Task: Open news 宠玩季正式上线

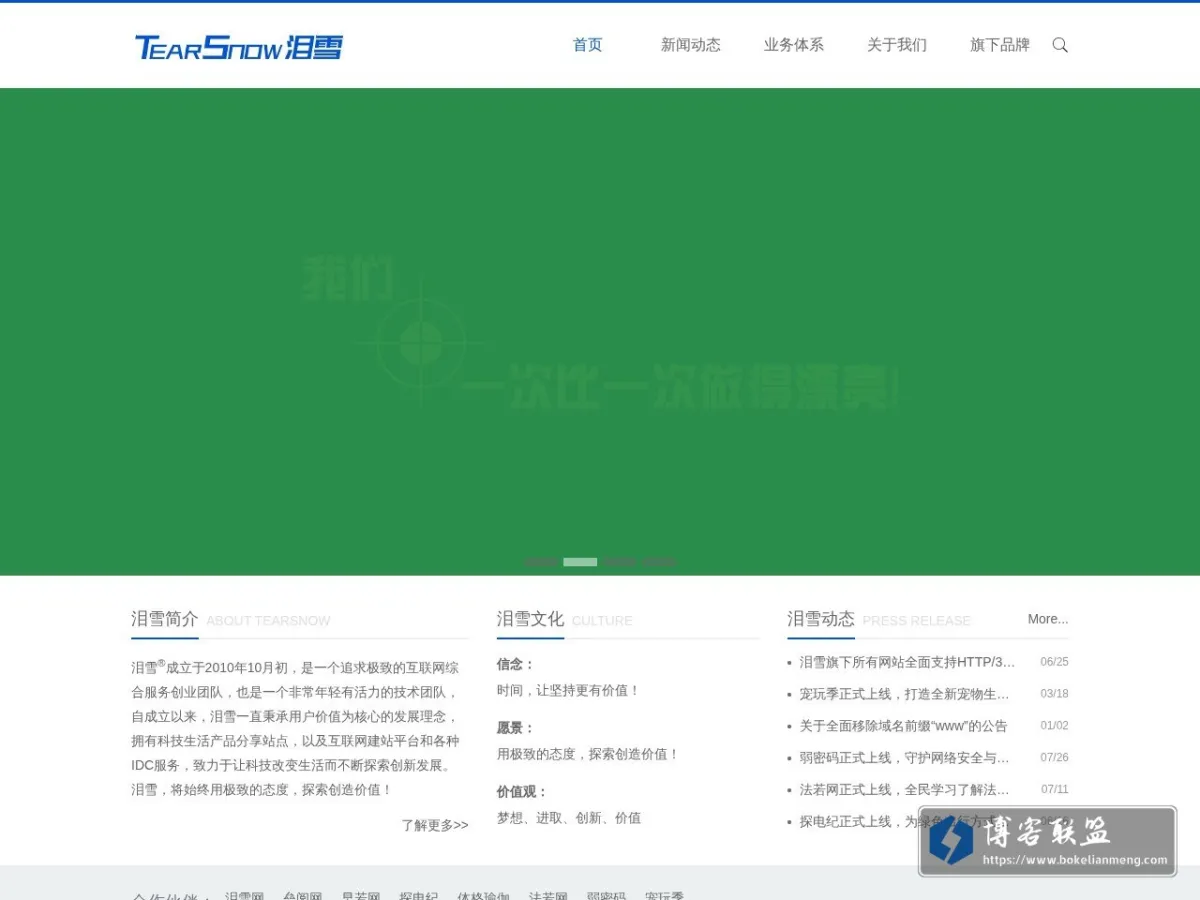Action: [x=905, y=694]
